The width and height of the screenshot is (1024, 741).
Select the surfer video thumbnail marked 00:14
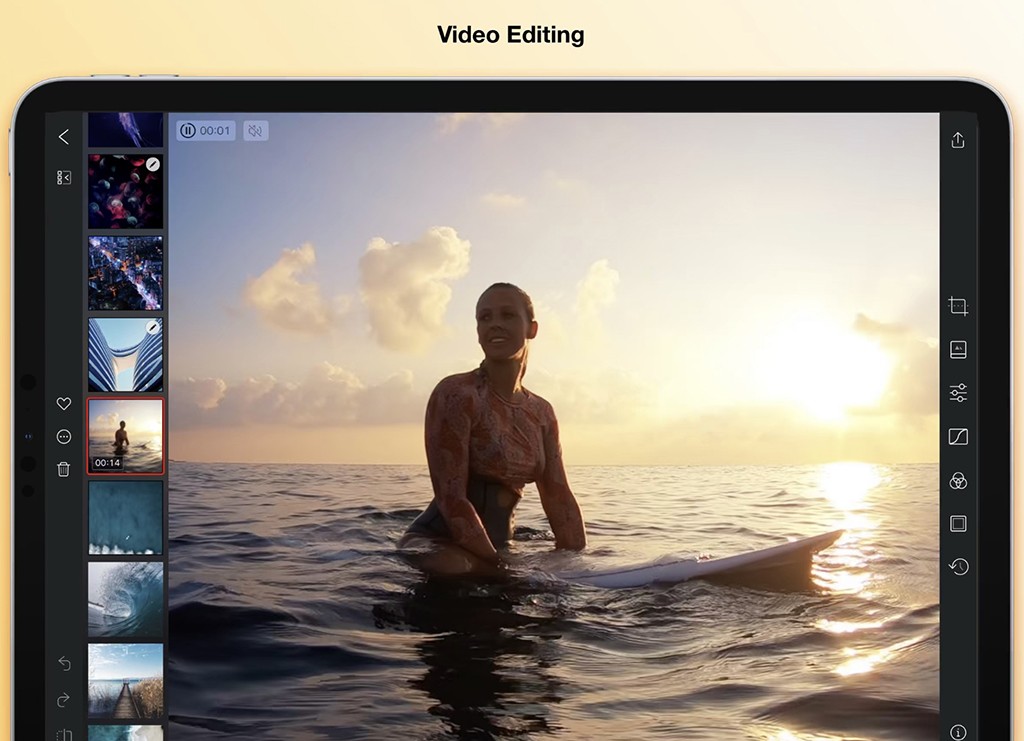tap(125, 436)
